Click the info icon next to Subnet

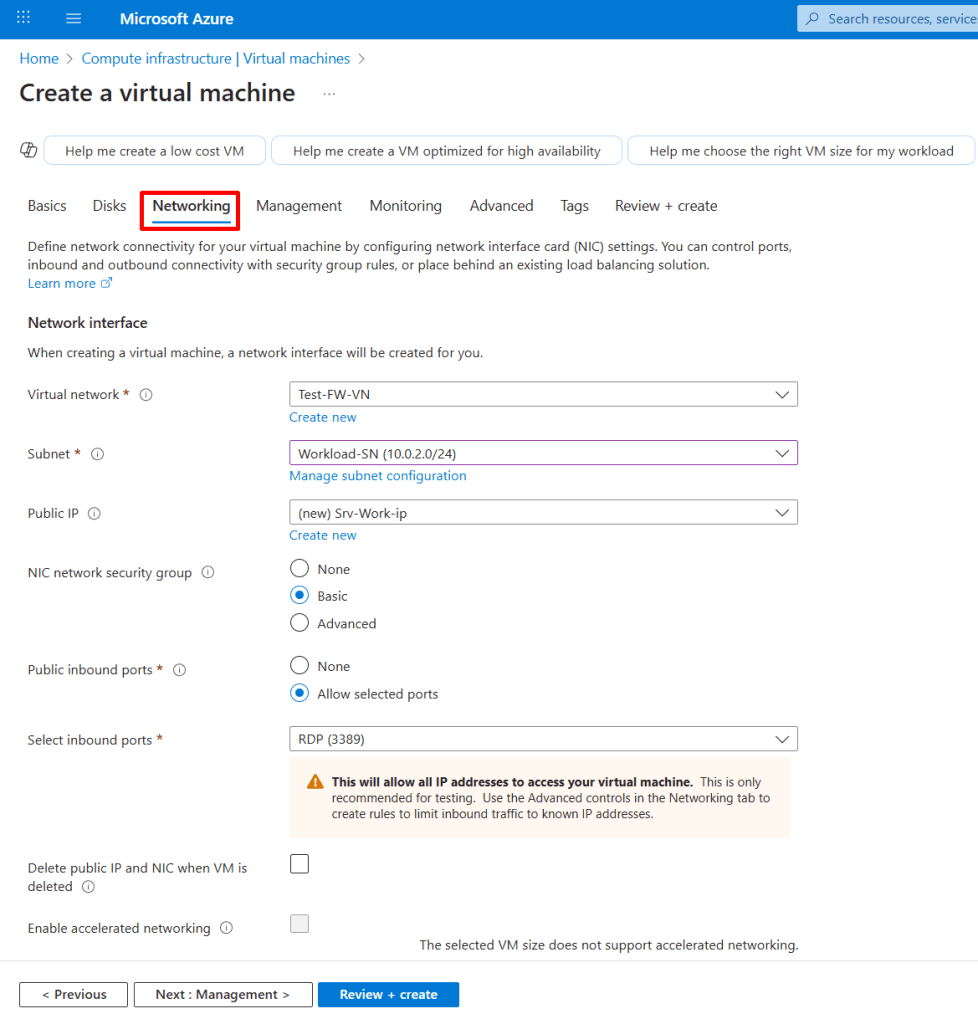click(98, 454)
